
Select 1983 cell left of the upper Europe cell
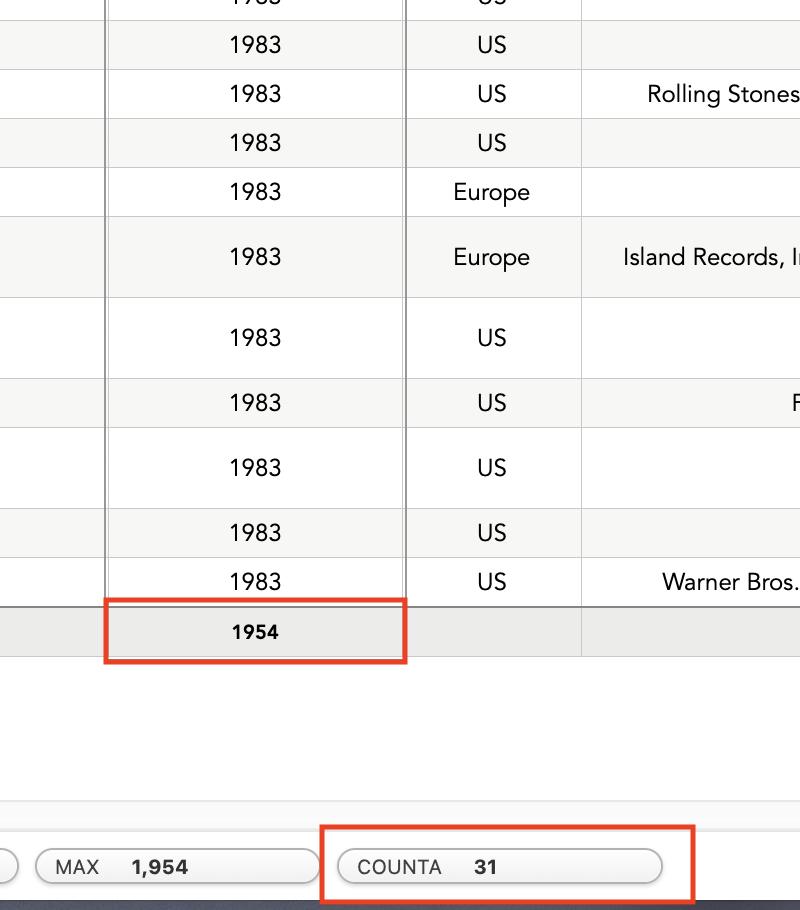coord(255,192)
